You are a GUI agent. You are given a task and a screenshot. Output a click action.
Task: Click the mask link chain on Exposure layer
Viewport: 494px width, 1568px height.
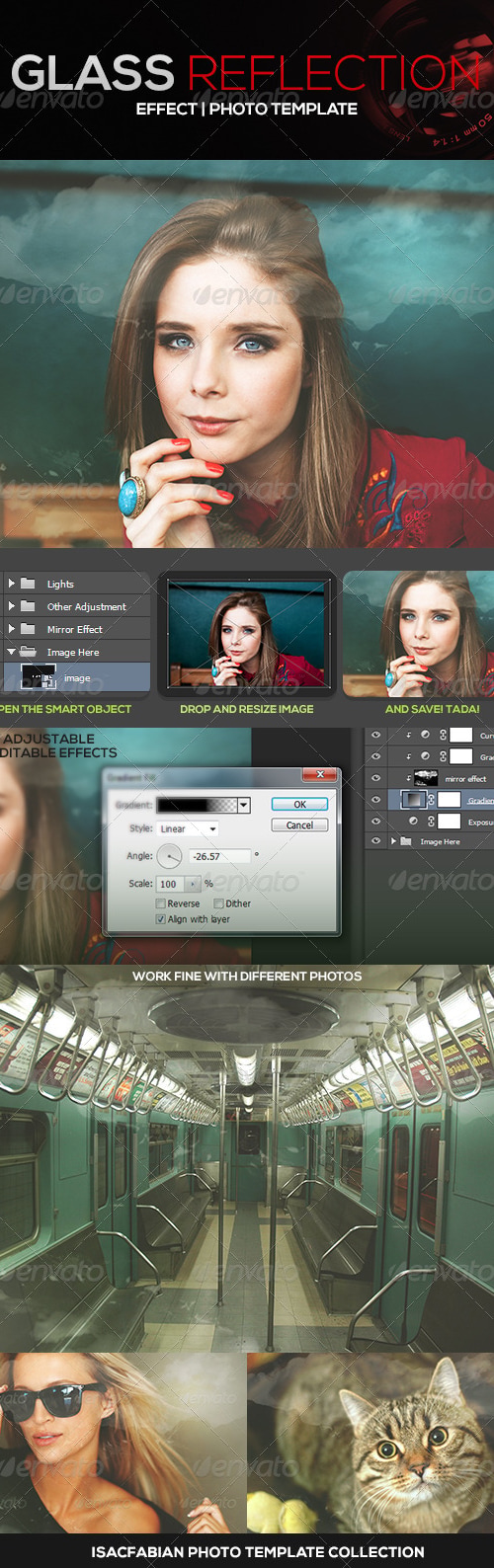click(x=431, y=821)
